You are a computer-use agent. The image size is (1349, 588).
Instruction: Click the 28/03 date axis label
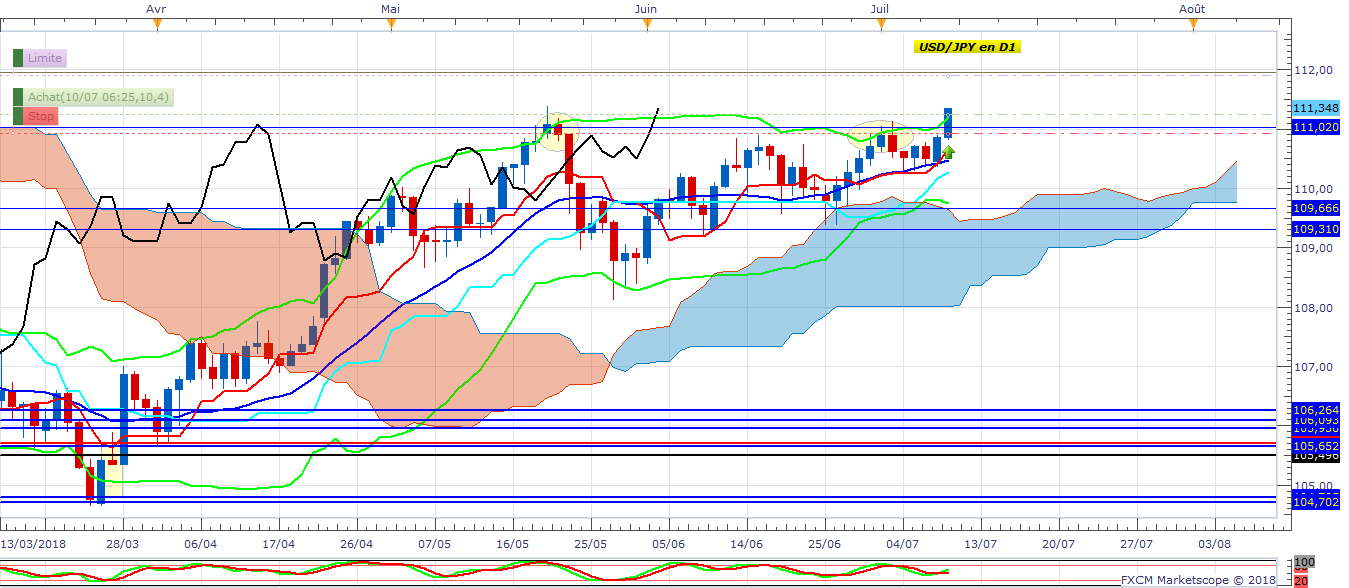[123, 543]
